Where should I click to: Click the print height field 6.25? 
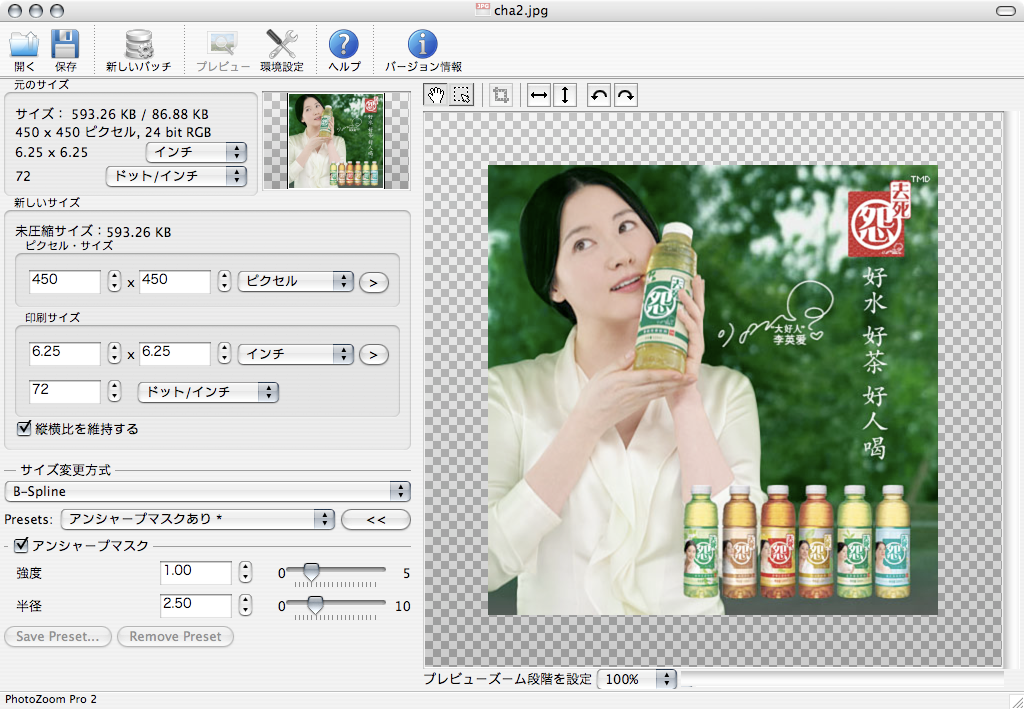click(x=175, y=353)
